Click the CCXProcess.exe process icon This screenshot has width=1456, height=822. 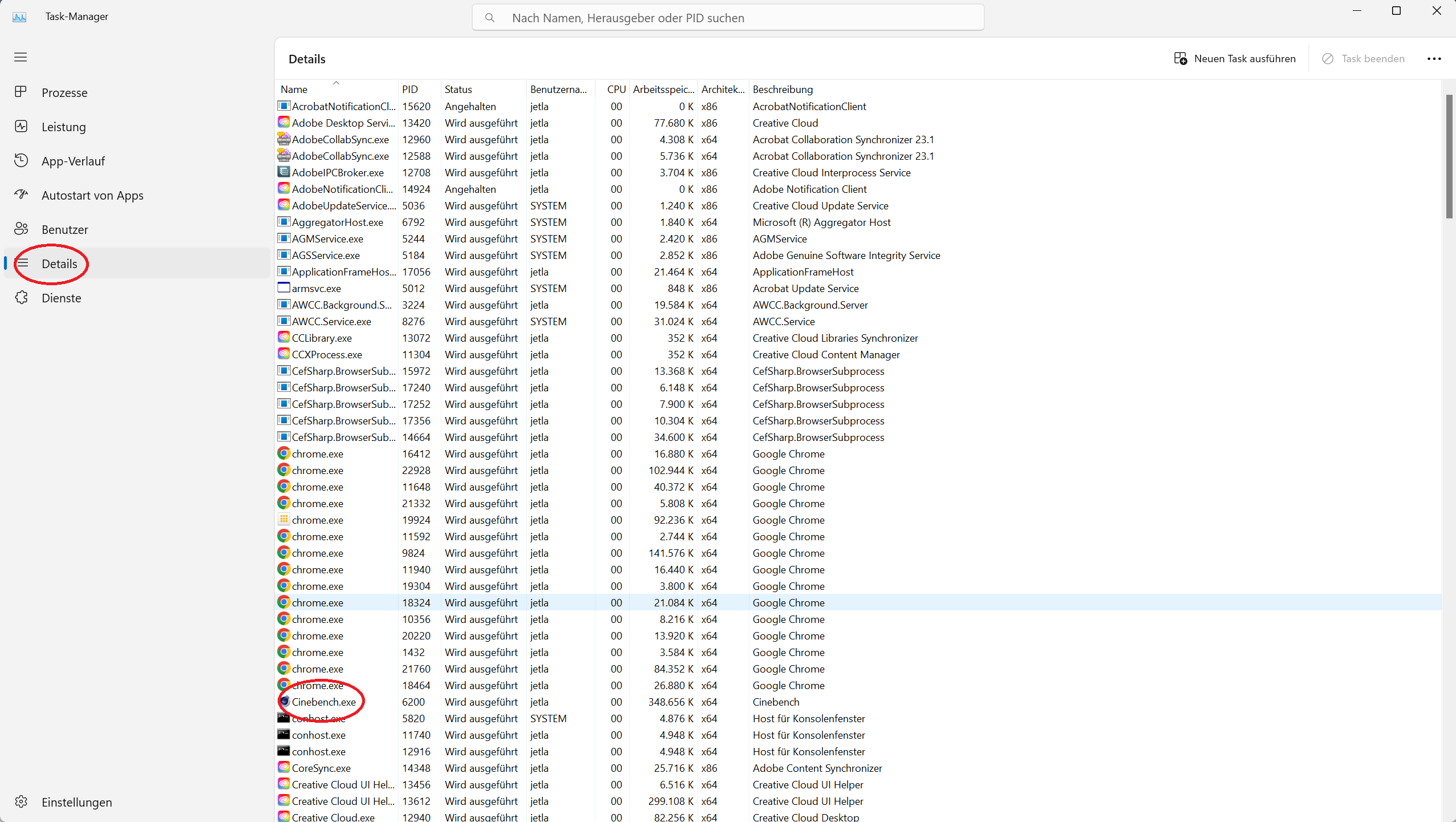(x=283, y=354)
